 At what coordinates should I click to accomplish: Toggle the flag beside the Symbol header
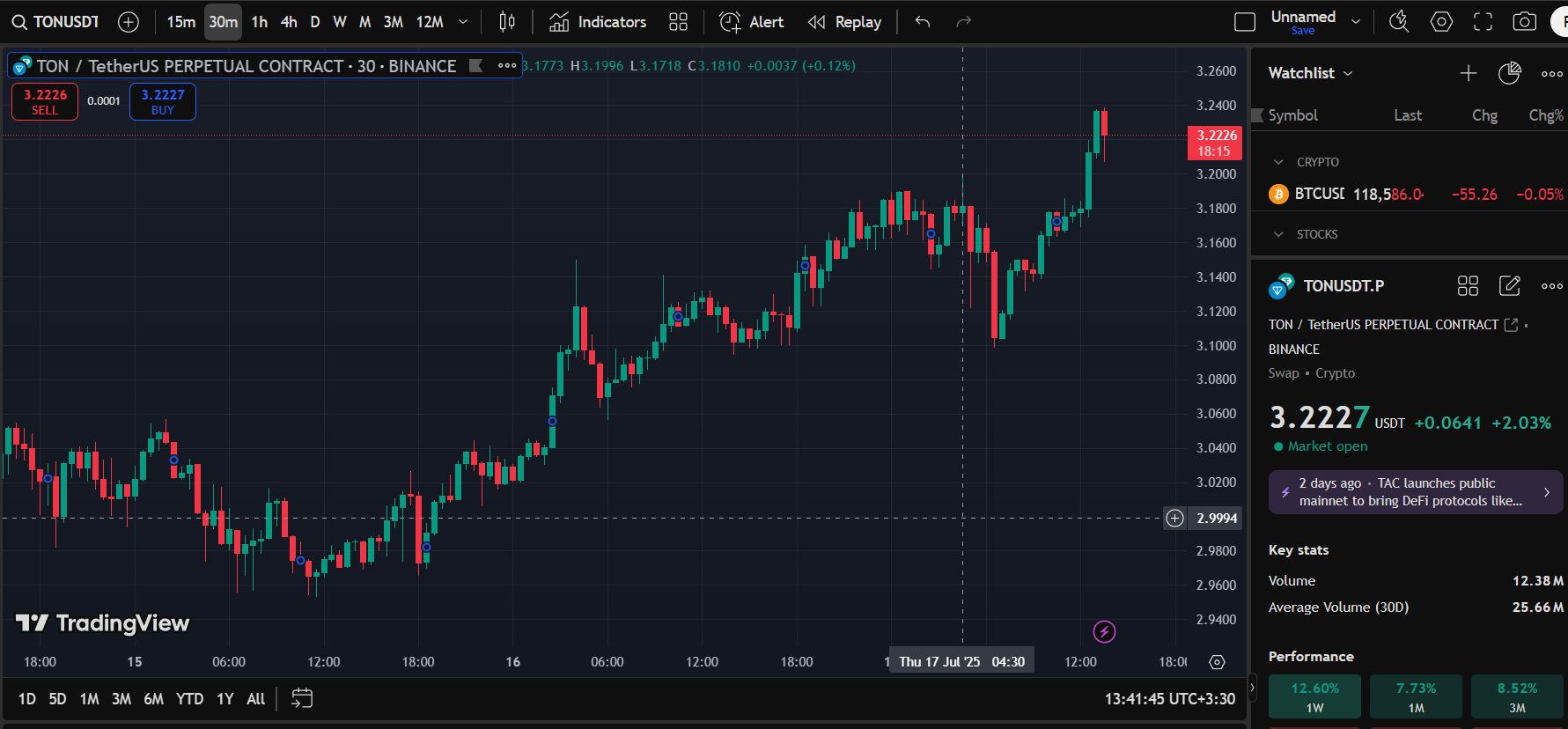point(1258,115)
